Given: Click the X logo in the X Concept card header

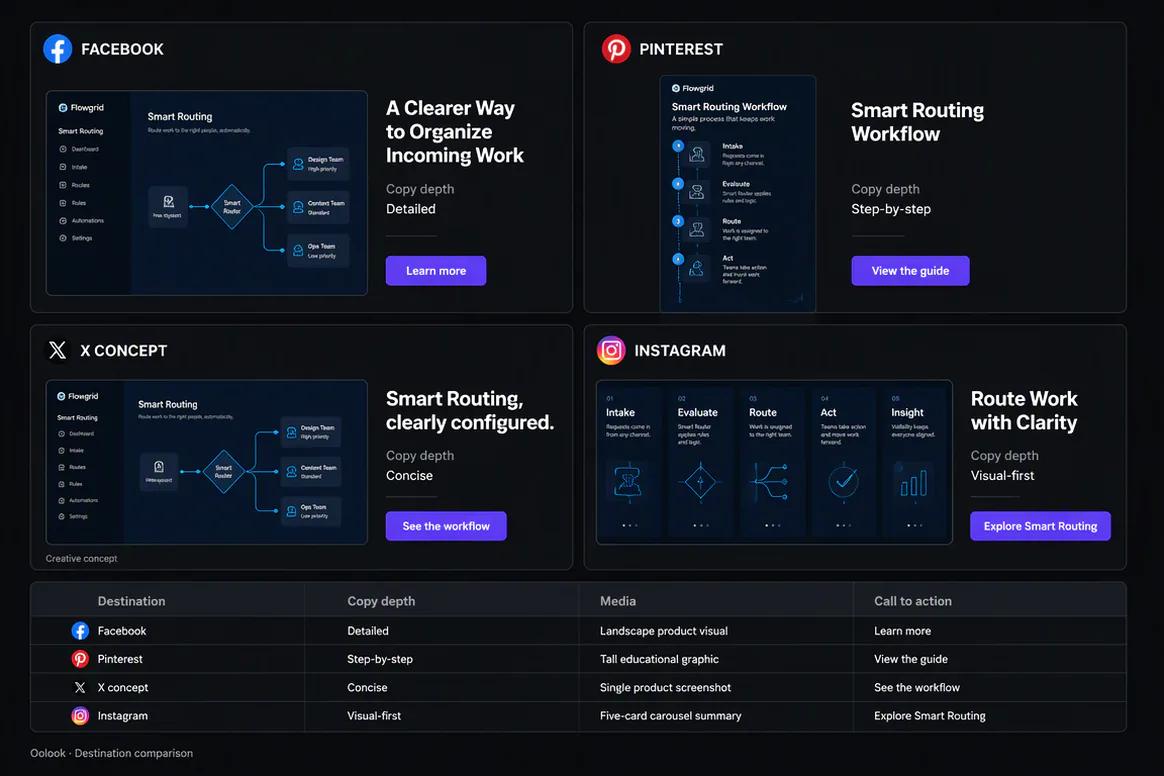Looking at the screenshot, I should coord(57,350).
